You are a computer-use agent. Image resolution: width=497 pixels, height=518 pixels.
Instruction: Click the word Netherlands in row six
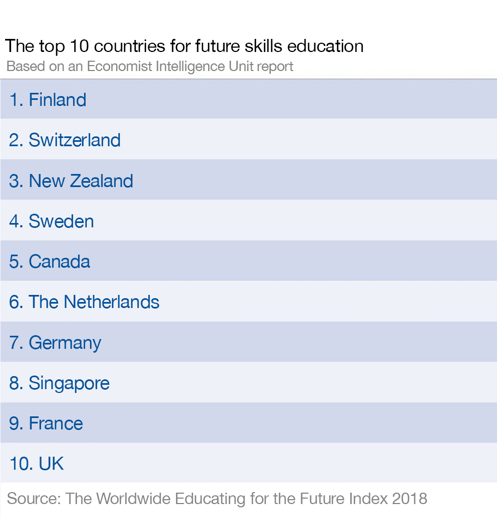tap(111, 302)
